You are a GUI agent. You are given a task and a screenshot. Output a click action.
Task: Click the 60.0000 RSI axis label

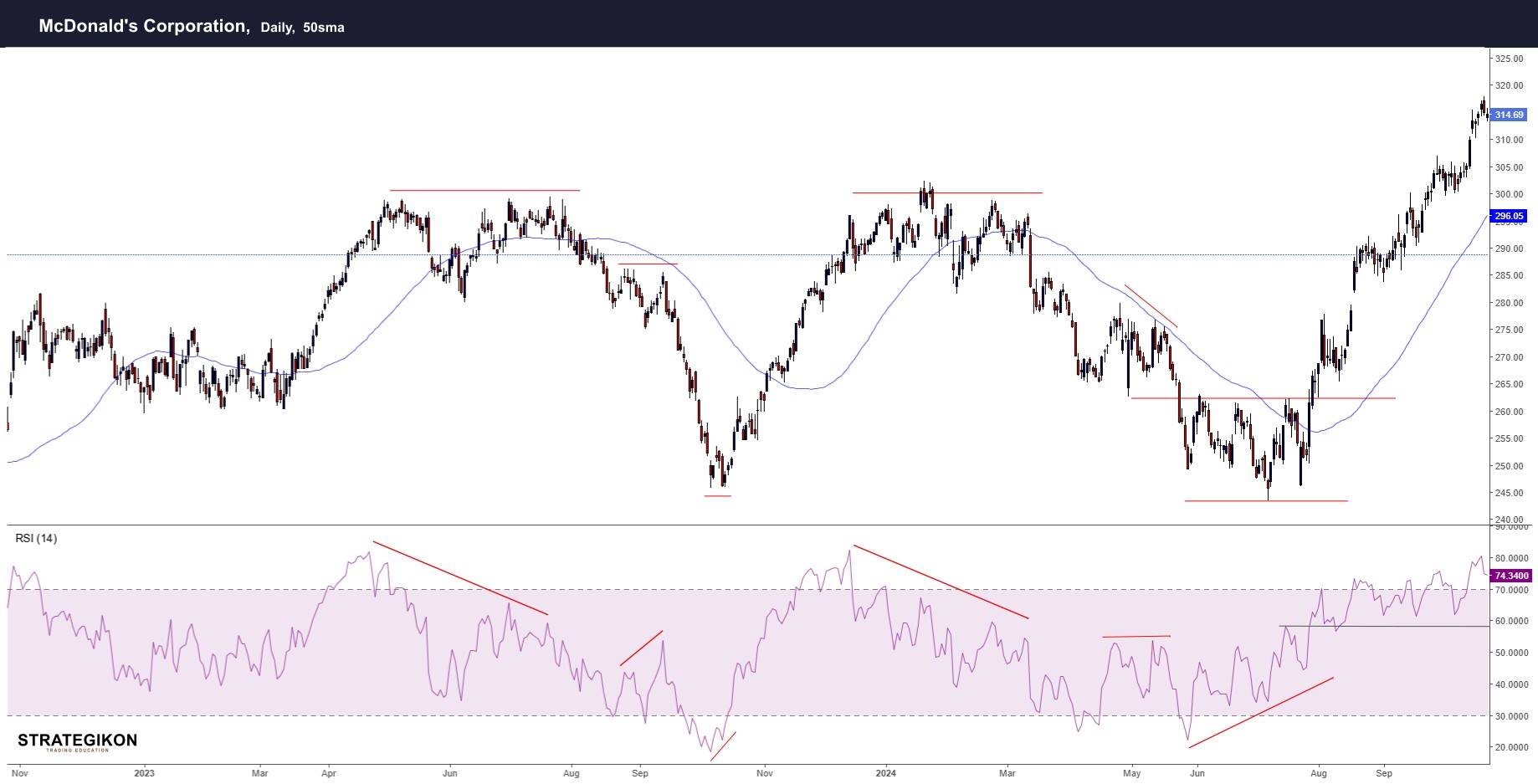[1512, 621]
